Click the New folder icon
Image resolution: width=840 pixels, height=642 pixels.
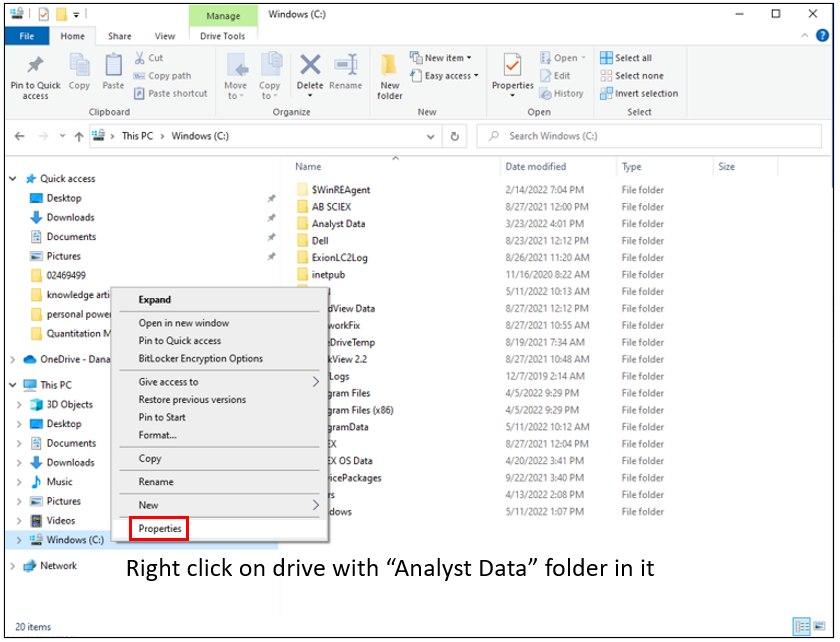(389, 66)
